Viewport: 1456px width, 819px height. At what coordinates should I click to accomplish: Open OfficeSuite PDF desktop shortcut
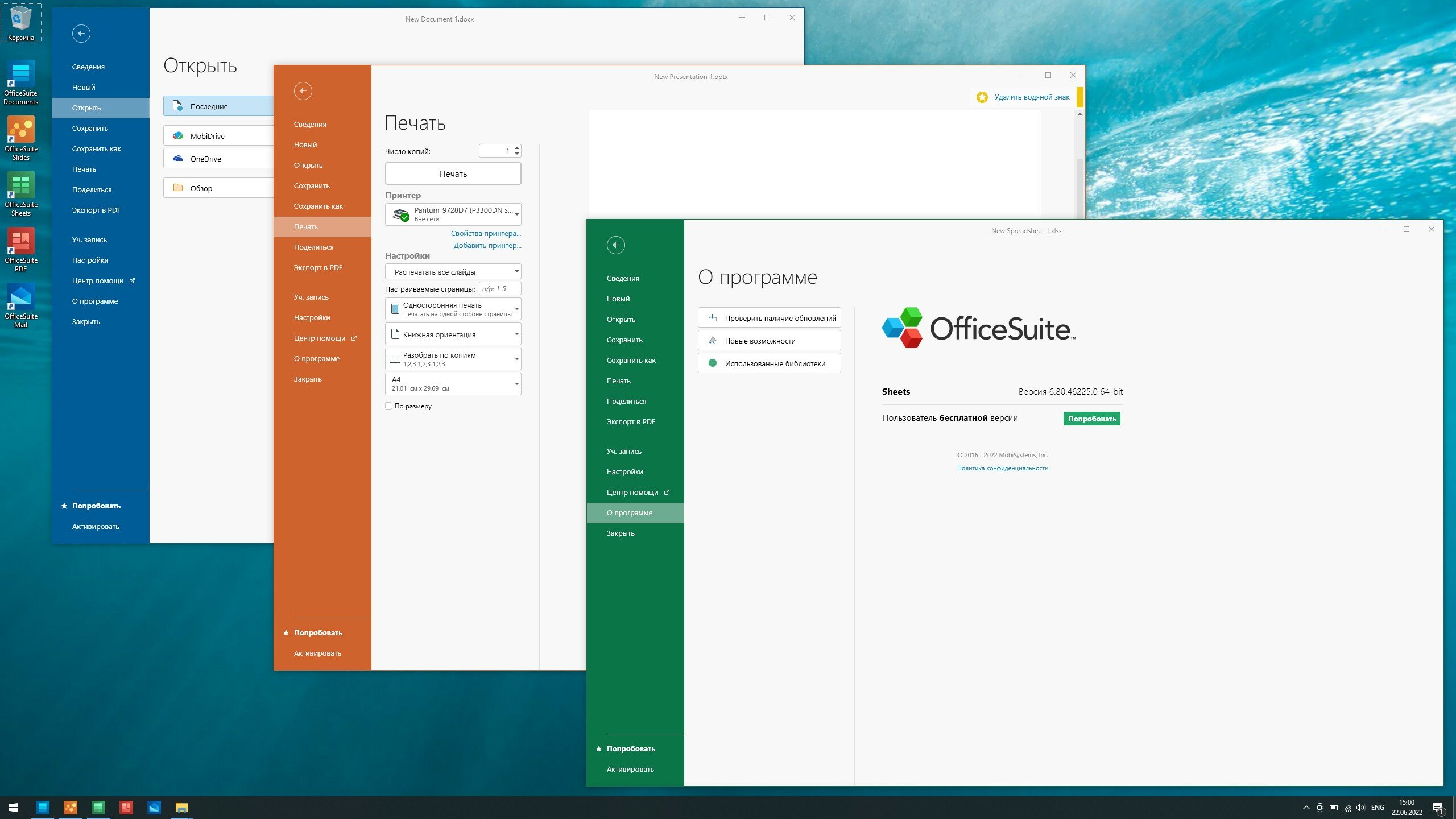point(21,250)
